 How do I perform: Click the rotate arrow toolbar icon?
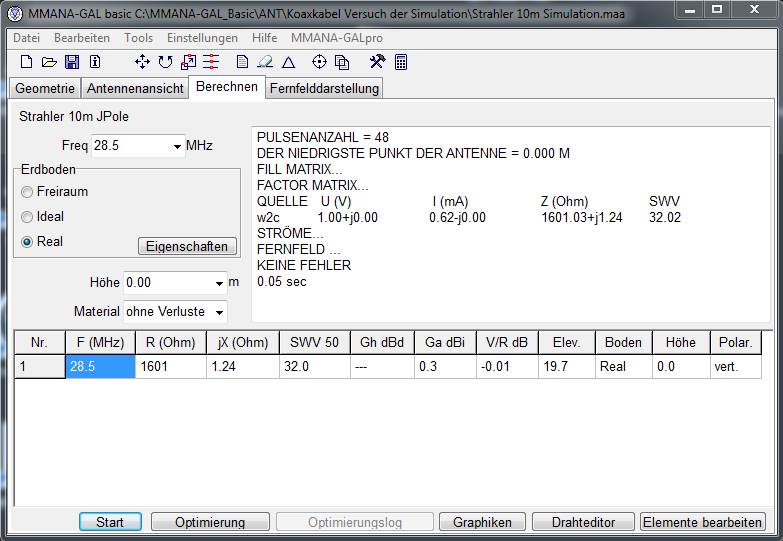point(165,62)
